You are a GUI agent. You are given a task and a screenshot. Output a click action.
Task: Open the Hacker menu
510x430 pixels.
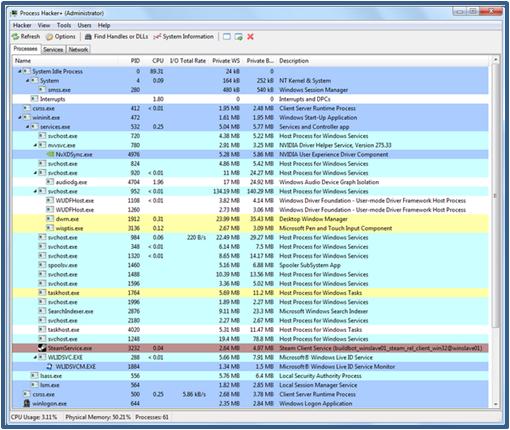22,25
